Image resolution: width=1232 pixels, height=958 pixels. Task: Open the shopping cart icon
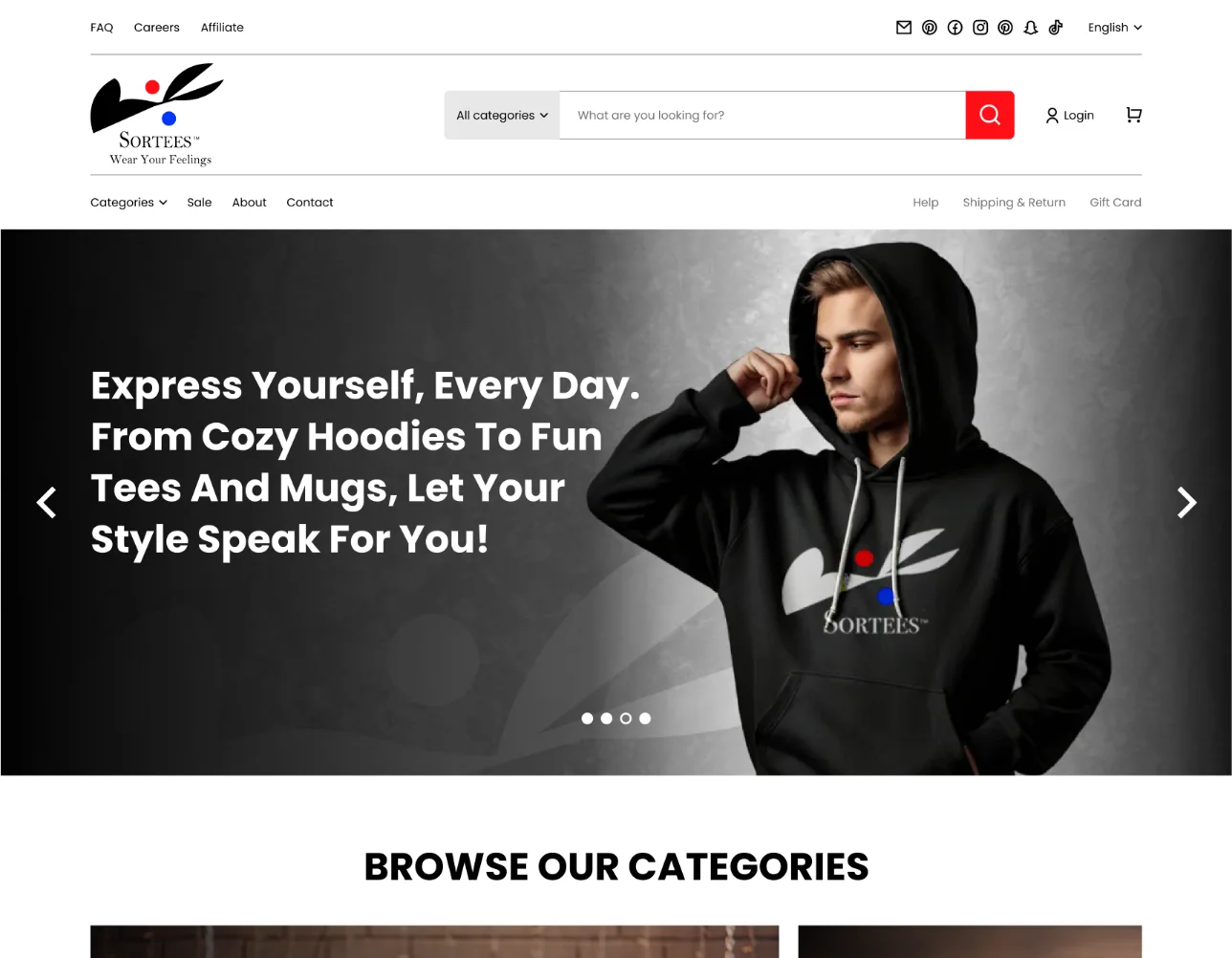coord(1133,115)
